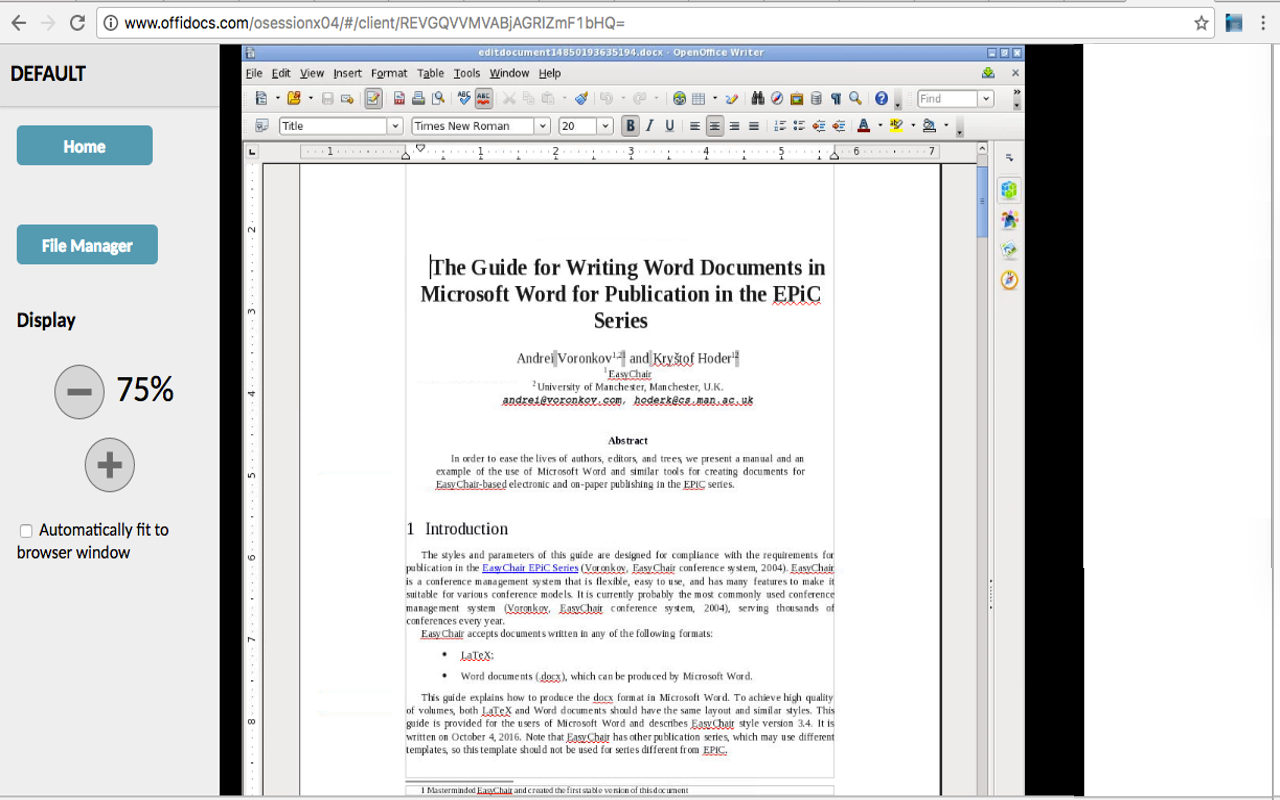Image resolution: width=1280 pixels, height=800 pixels.
Task: Open the Print Preview view
Action: coord(437,98)
